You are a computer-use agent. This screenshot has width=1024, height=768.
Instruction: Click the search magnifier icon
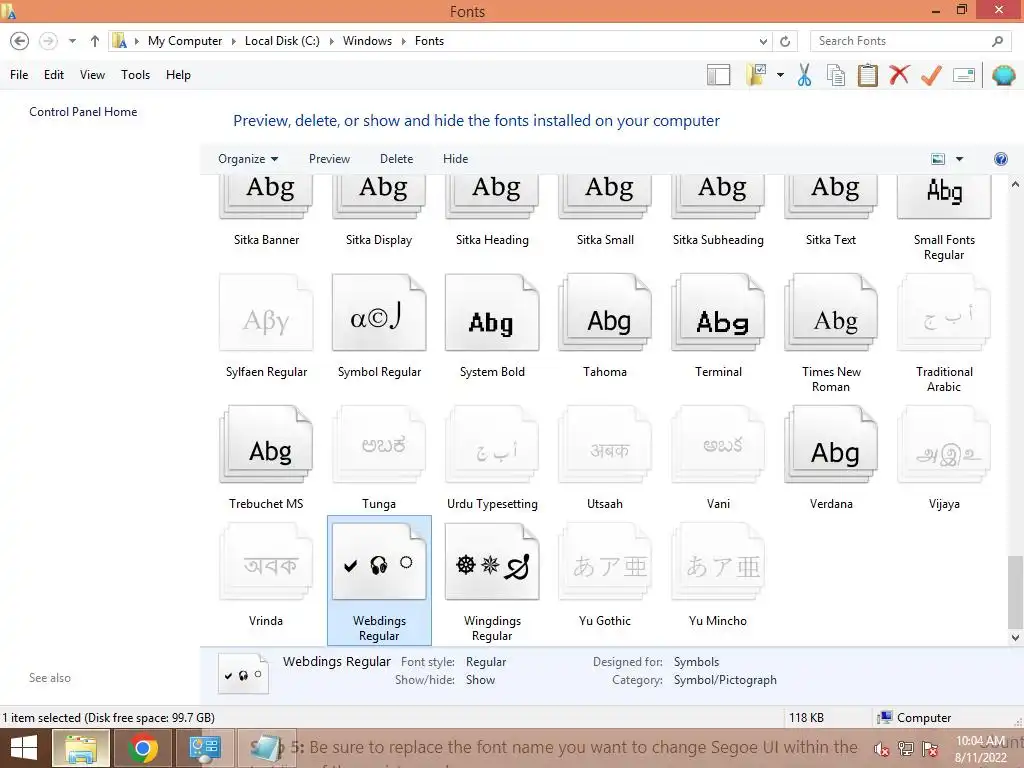[x=997, y=41]
